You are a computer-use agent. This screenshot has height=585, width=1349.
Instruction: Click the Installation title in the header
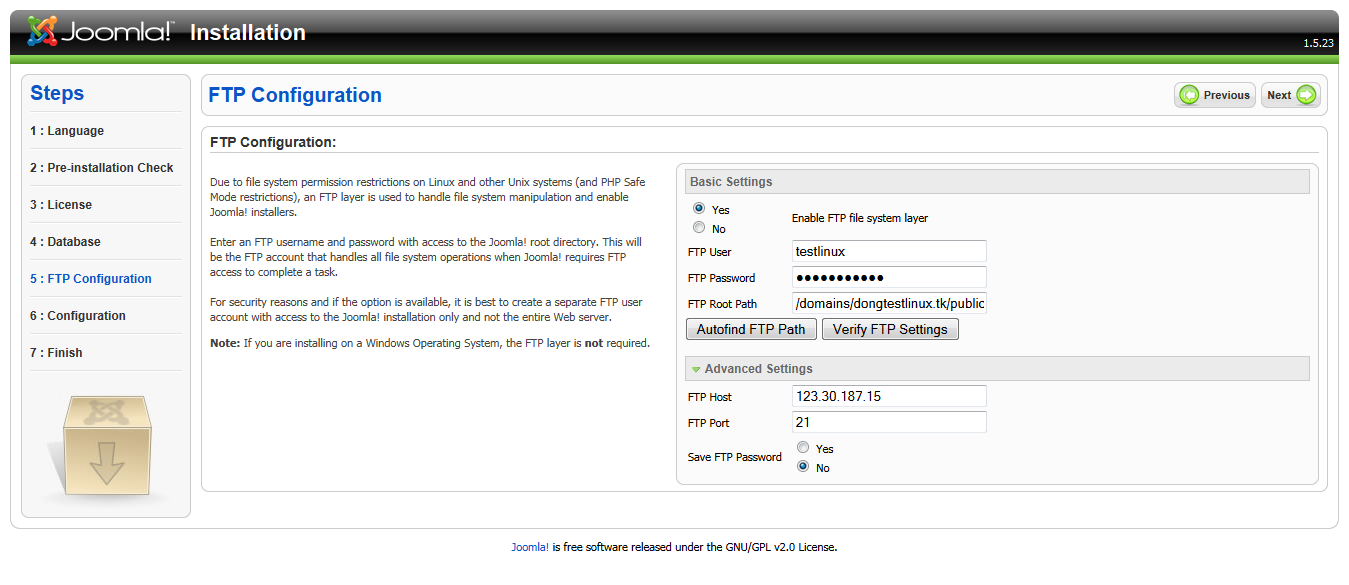[x=248, y=33]
